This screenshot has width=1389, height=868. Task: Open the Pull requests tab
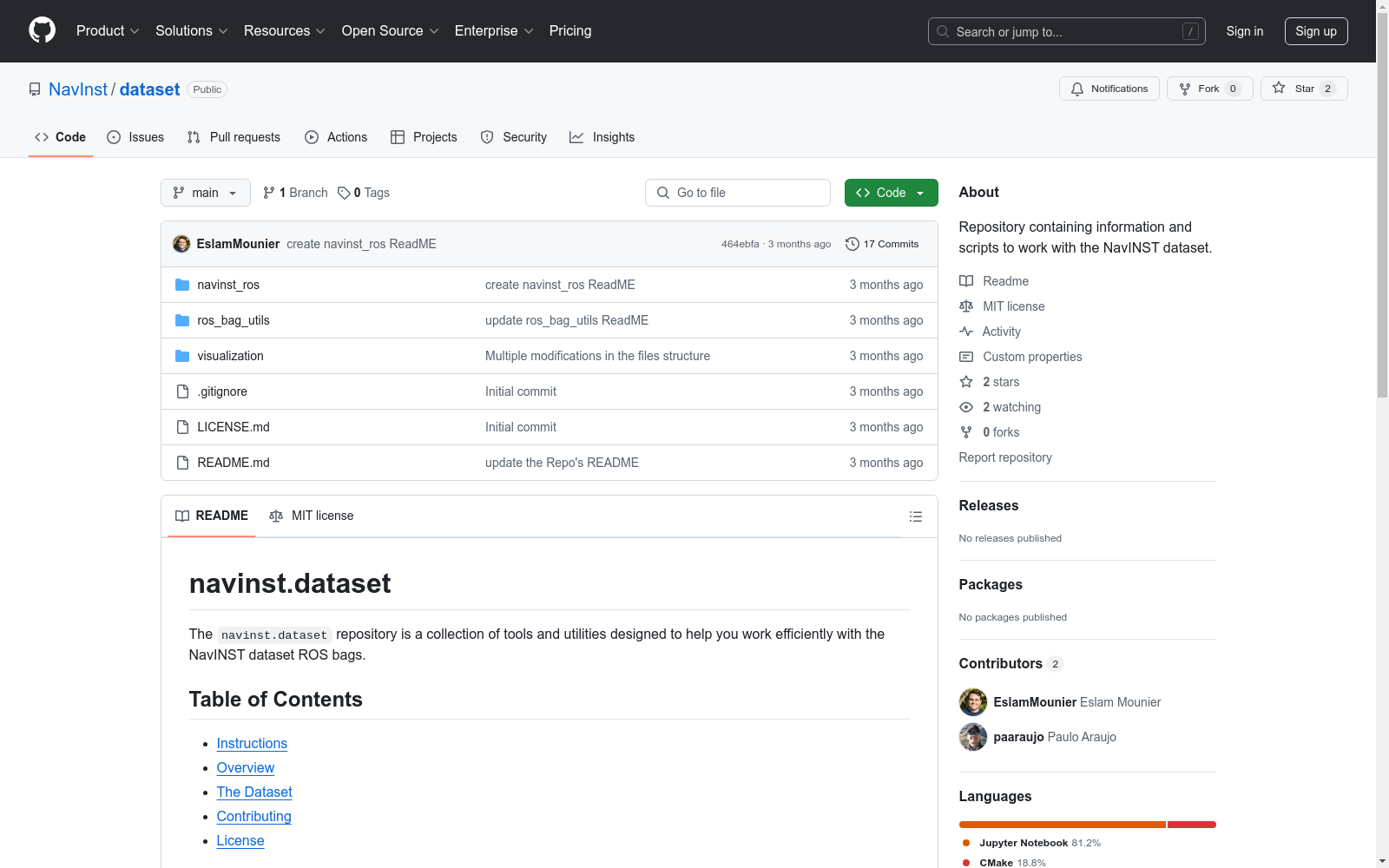(x=234, y=137)
